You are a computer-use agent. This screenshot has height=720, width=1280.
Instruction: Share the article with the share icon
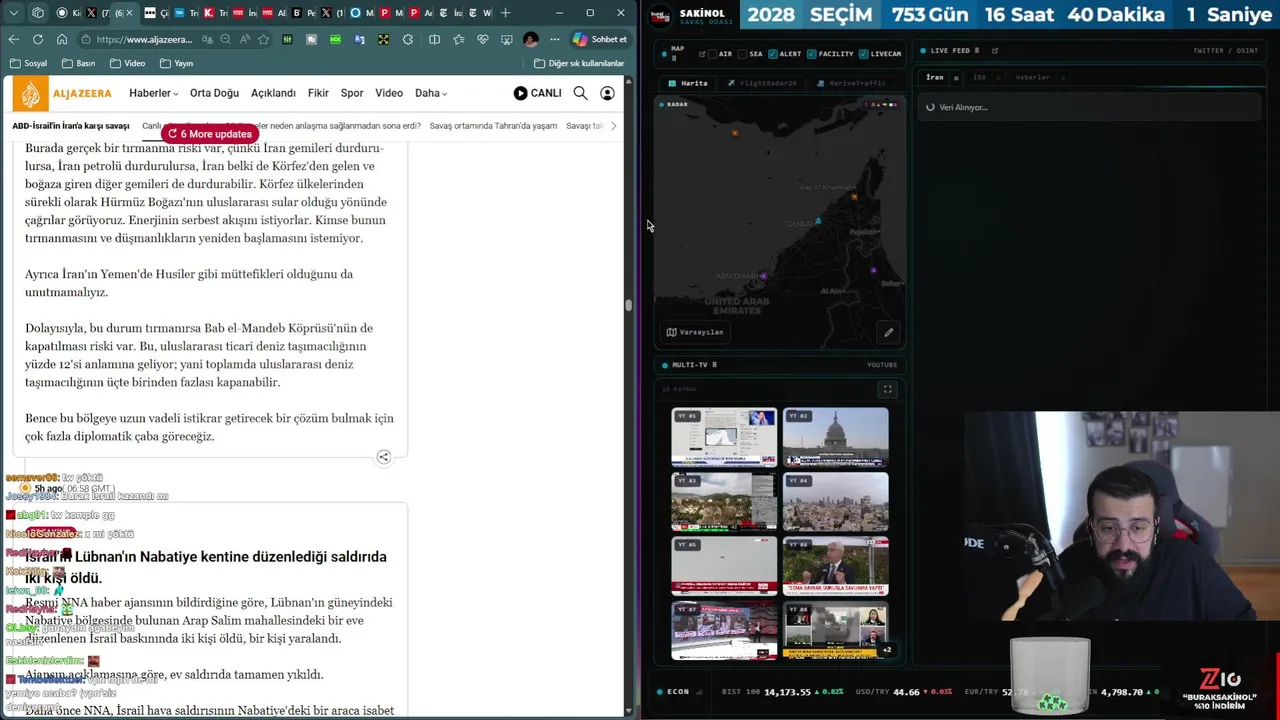pyautogui.click(x=383, y=457)
